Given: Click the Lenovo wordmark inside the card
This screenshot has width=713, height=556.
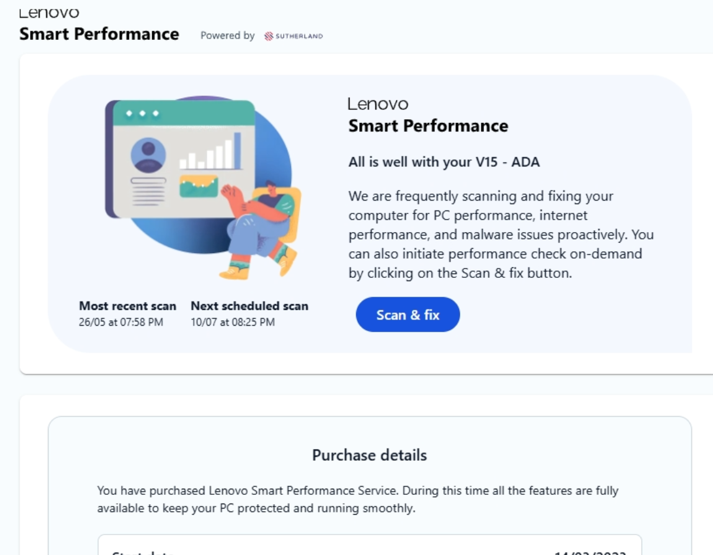Looking at the screenshot, I should (x=378, y=104).
